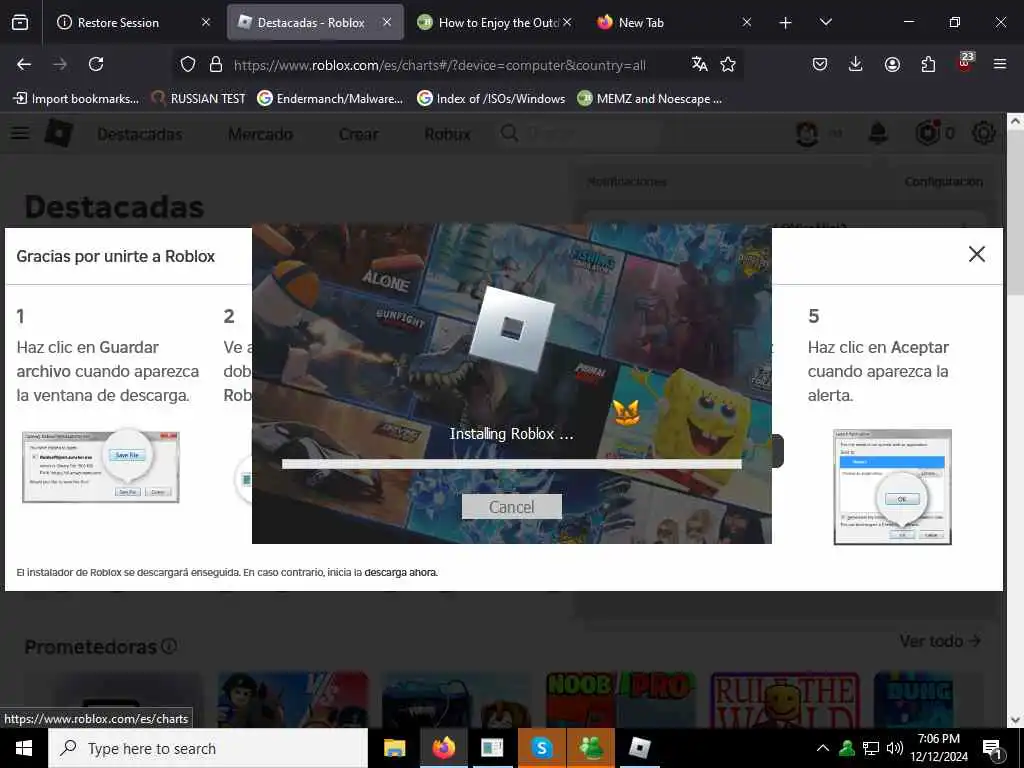Image resolution: width=1024 pixels, height=768 pixels.
Task: Click the Installing Roblox progress bar
Action: coord(511,464)
